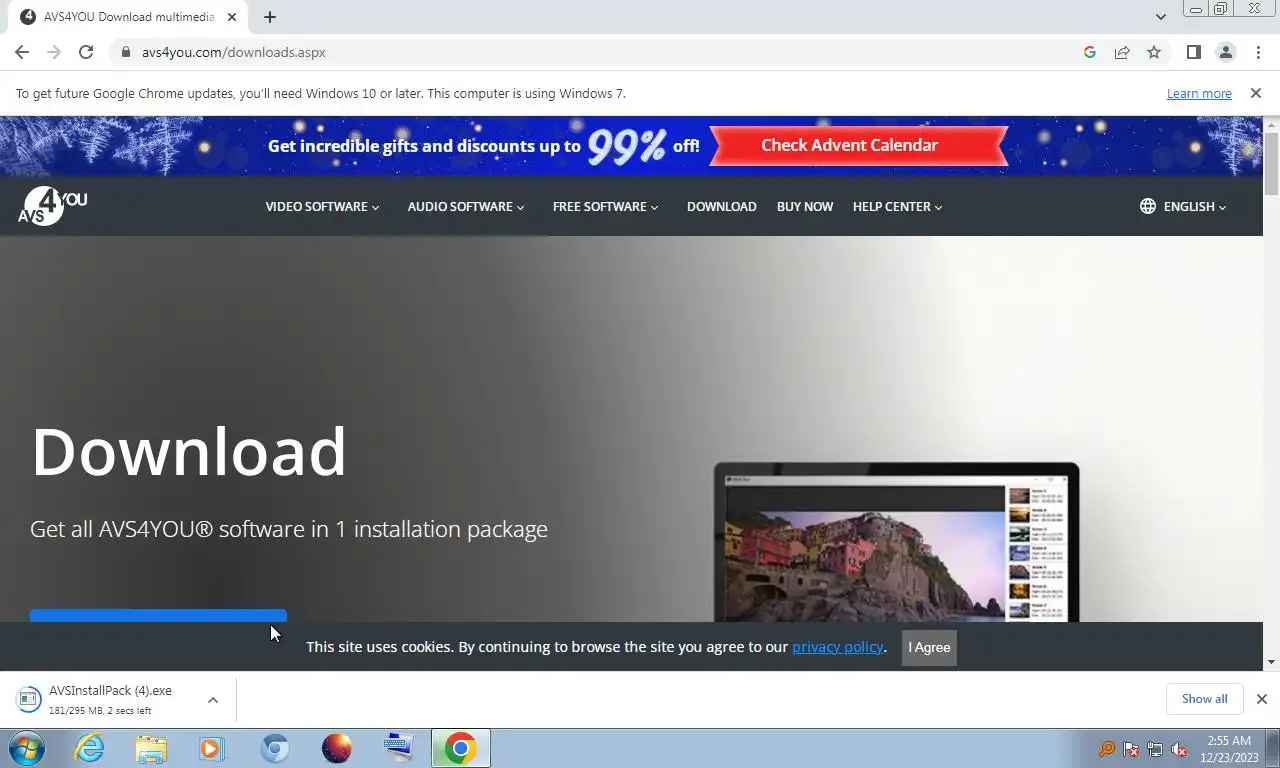
Task: Open the Chrome profile avatar
Action: 1225,52
